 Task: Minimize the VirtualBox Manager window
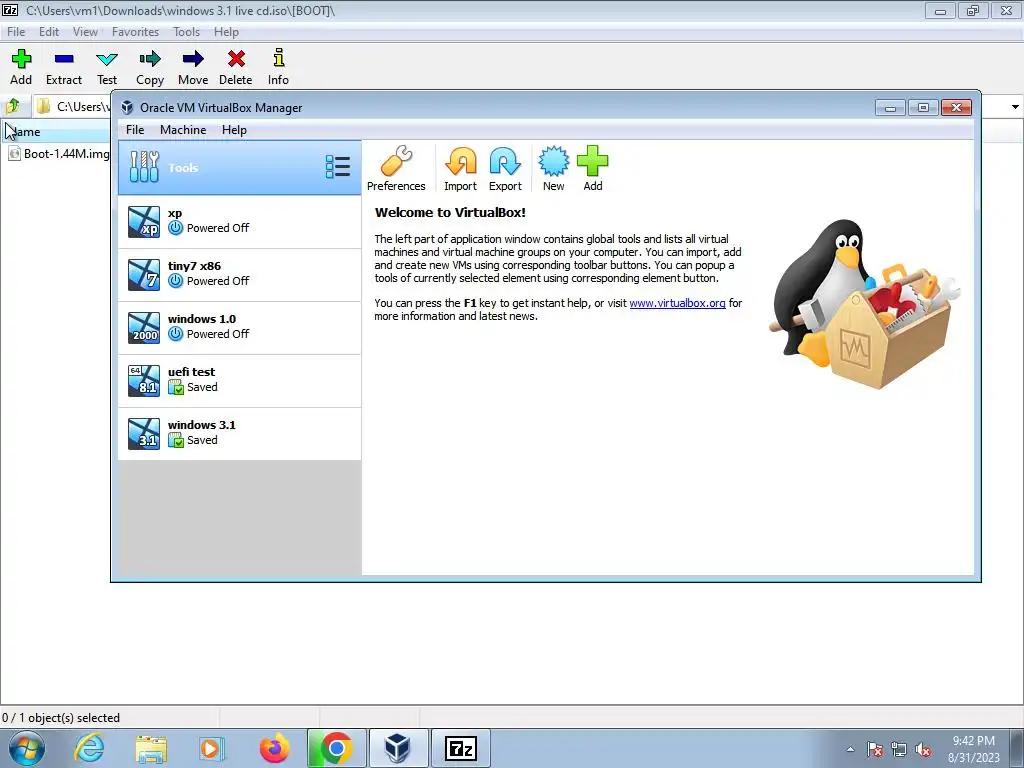point(889,107)
